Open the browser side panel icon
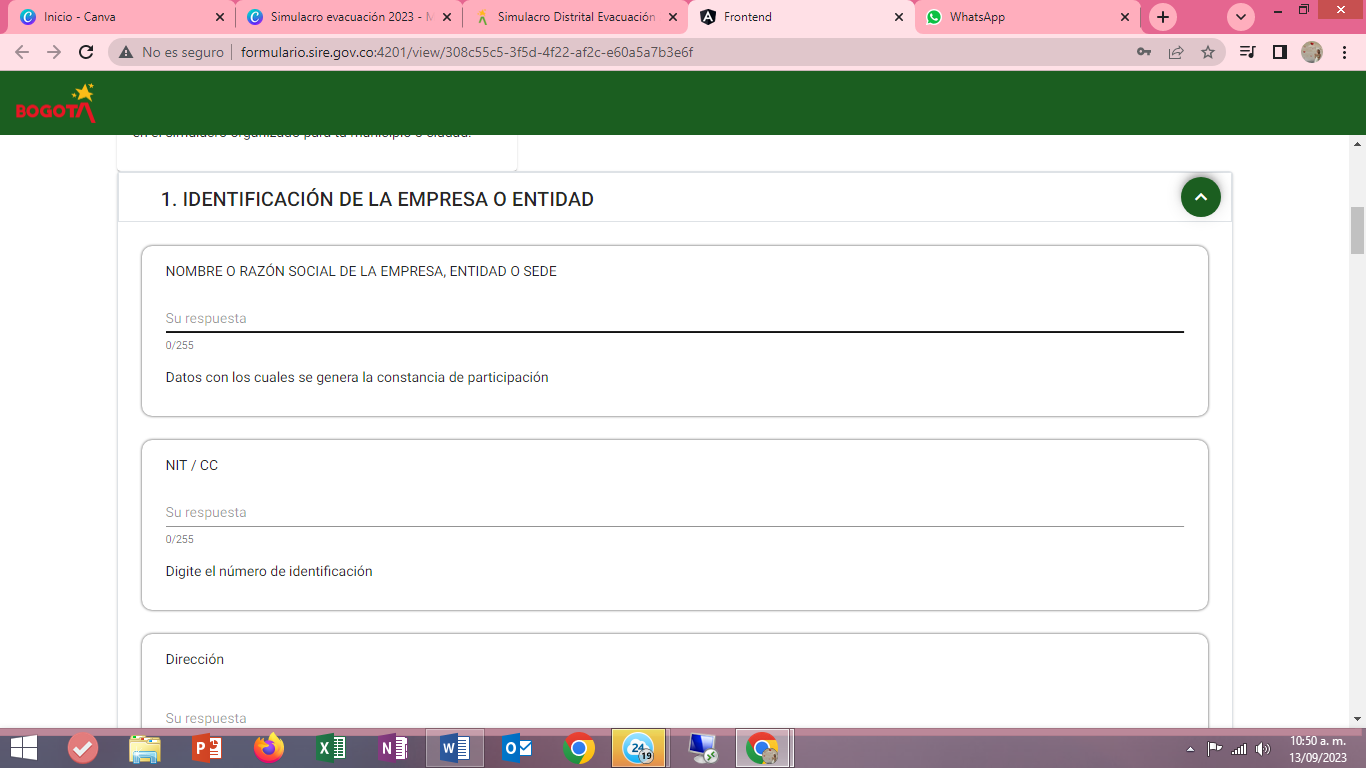 click(1279, 52)
